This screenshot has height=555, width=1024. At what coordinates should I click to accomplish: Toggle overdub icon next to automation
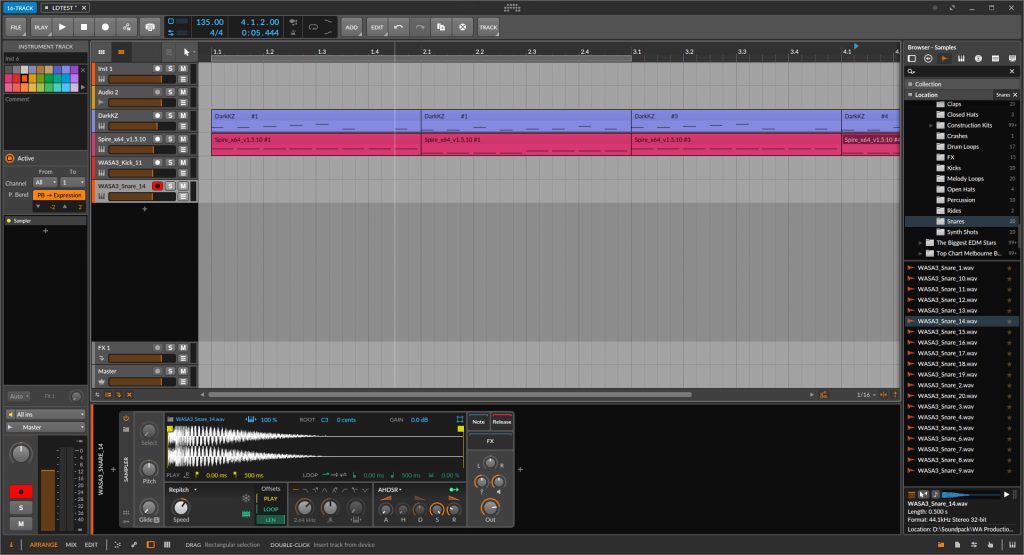coord(150,27)
